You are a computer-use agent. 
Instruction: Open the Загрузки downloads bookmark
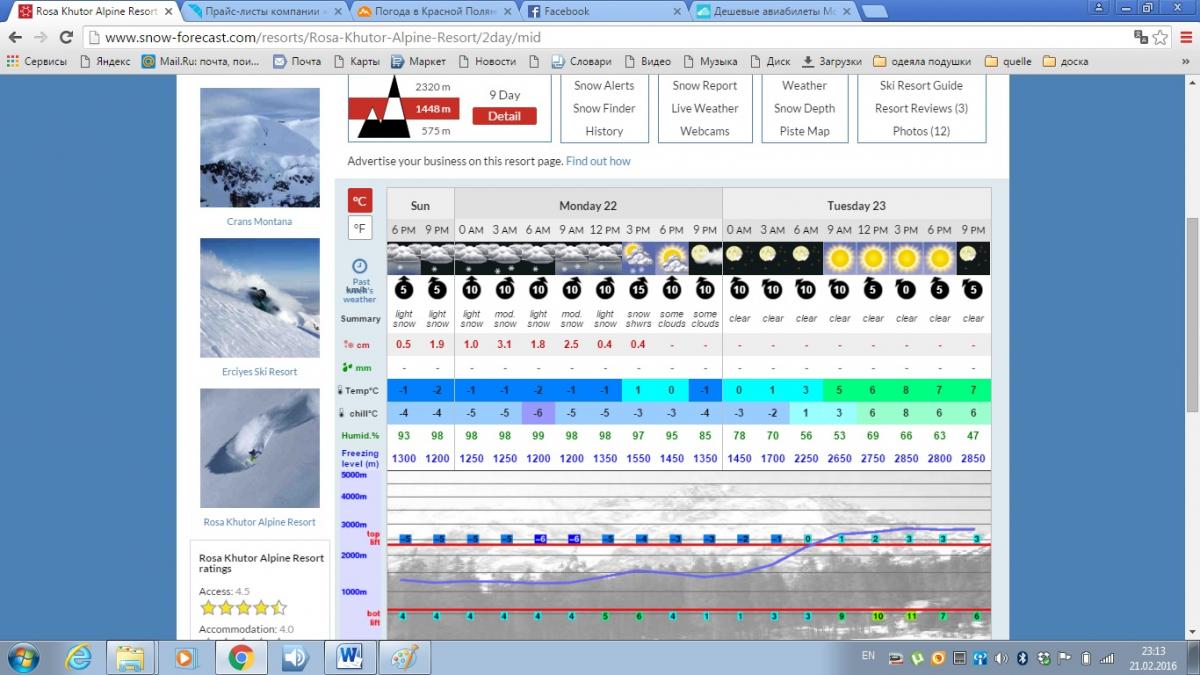832,61
